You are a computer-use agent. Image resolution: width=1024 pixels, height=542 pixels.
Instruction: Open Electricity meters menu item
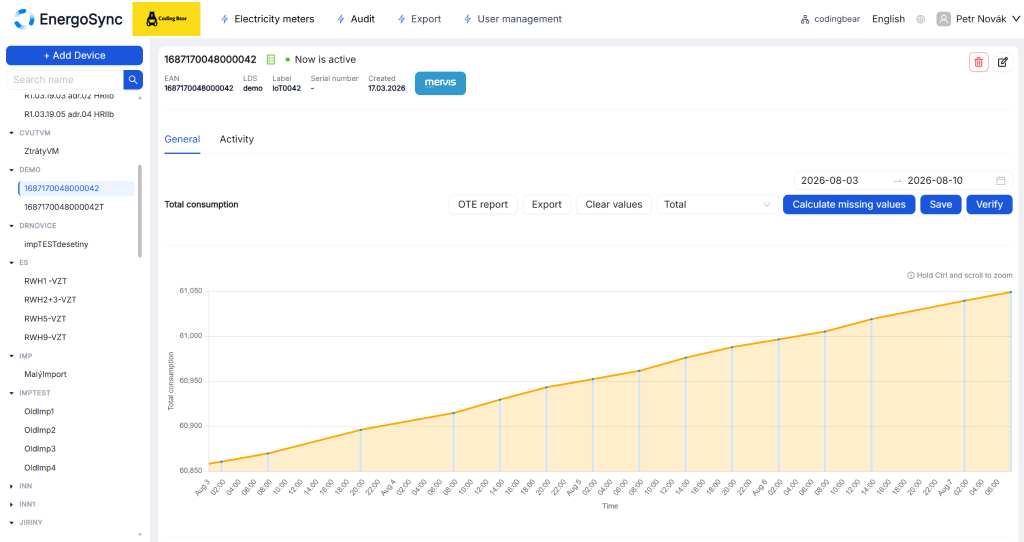[x=268, y=19]
